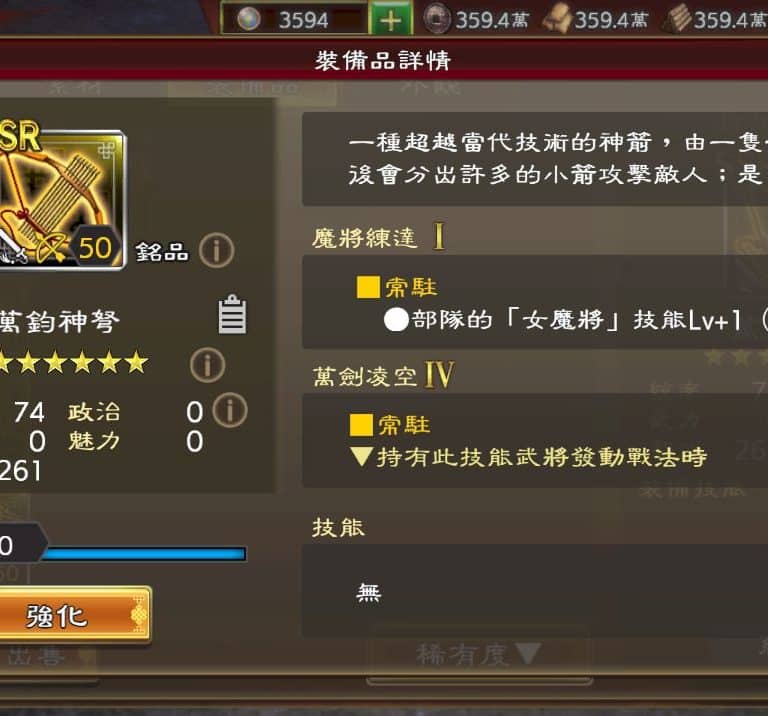Select the 魔將練達 I skill heading
This screenshot has width=768, height=716.
tap(379, 237)
